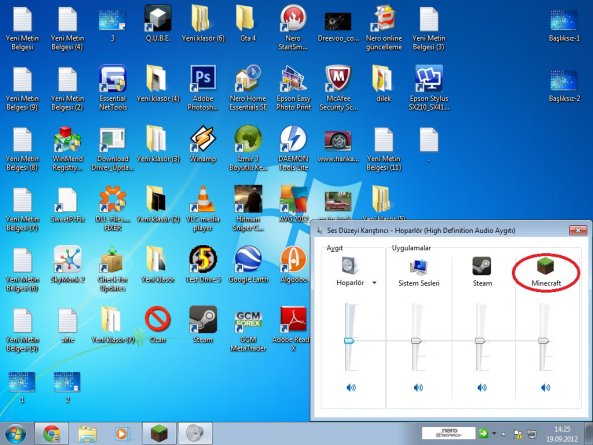Mute the Hoparlör device volume
The image size is (593, 445).
[x=351, y=387]
